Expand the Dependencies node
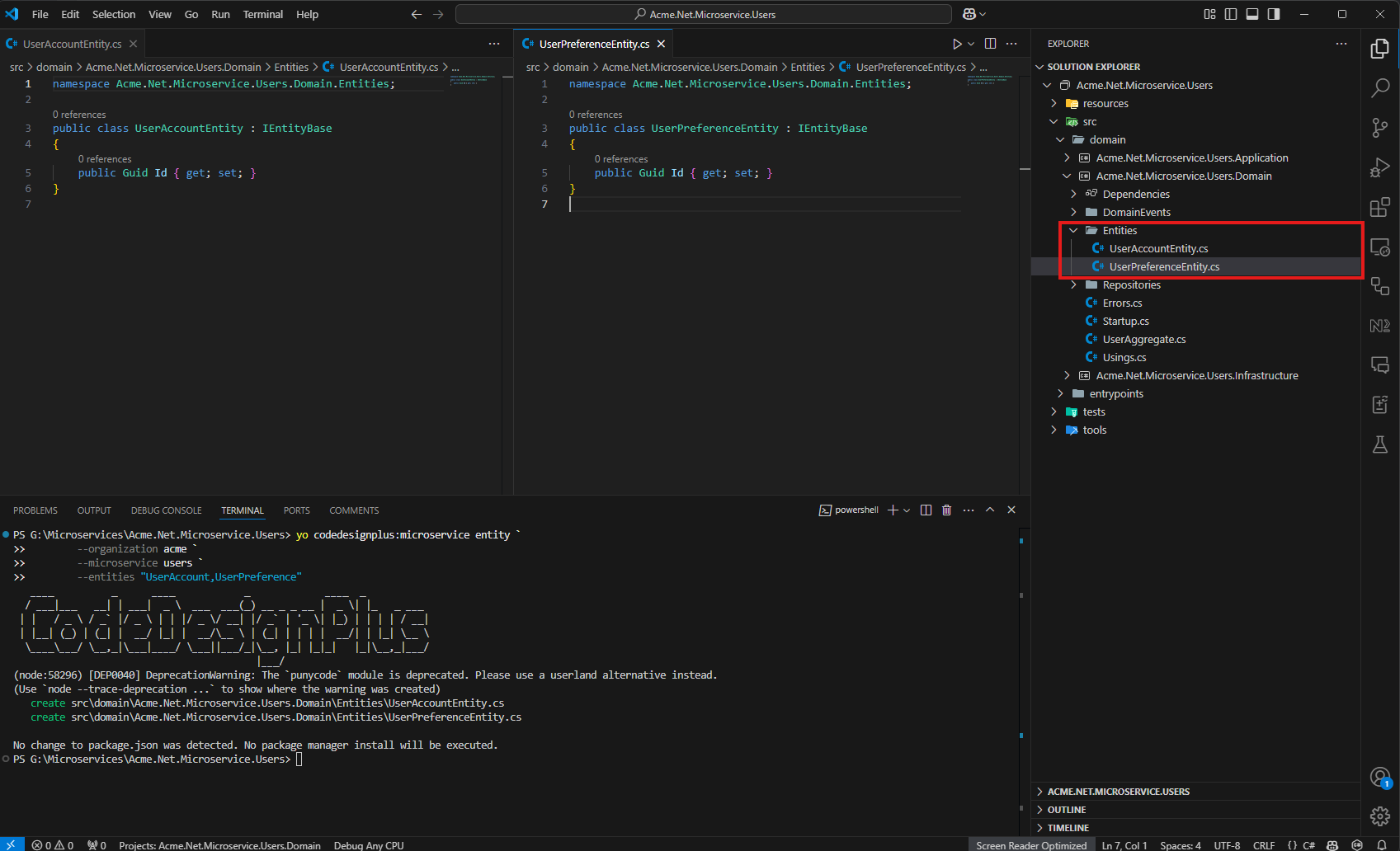1400x851 pixels. (x=1073, y=195)
